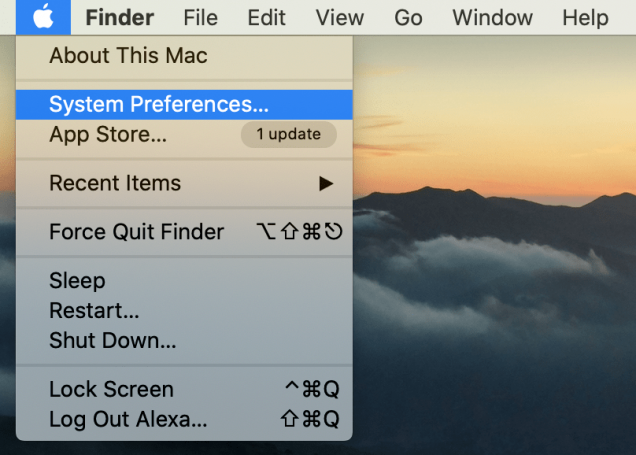636x455 pixels.
Task: Click the Apple logo menu icon
Action: click(43, 17)
